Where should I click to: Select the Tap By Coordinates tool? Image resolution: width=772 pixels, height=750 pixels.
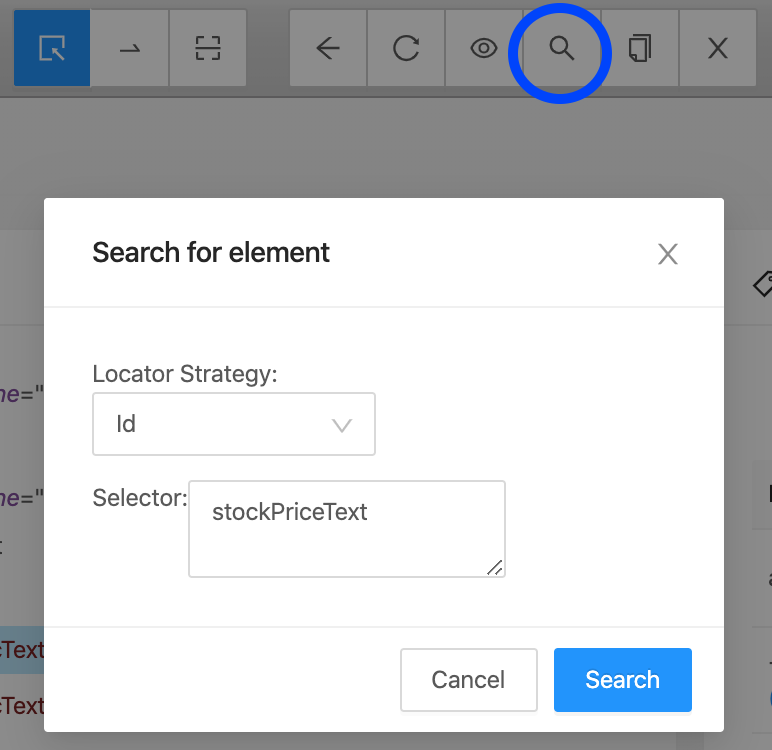pyautogui.click(x=208, y=48)
